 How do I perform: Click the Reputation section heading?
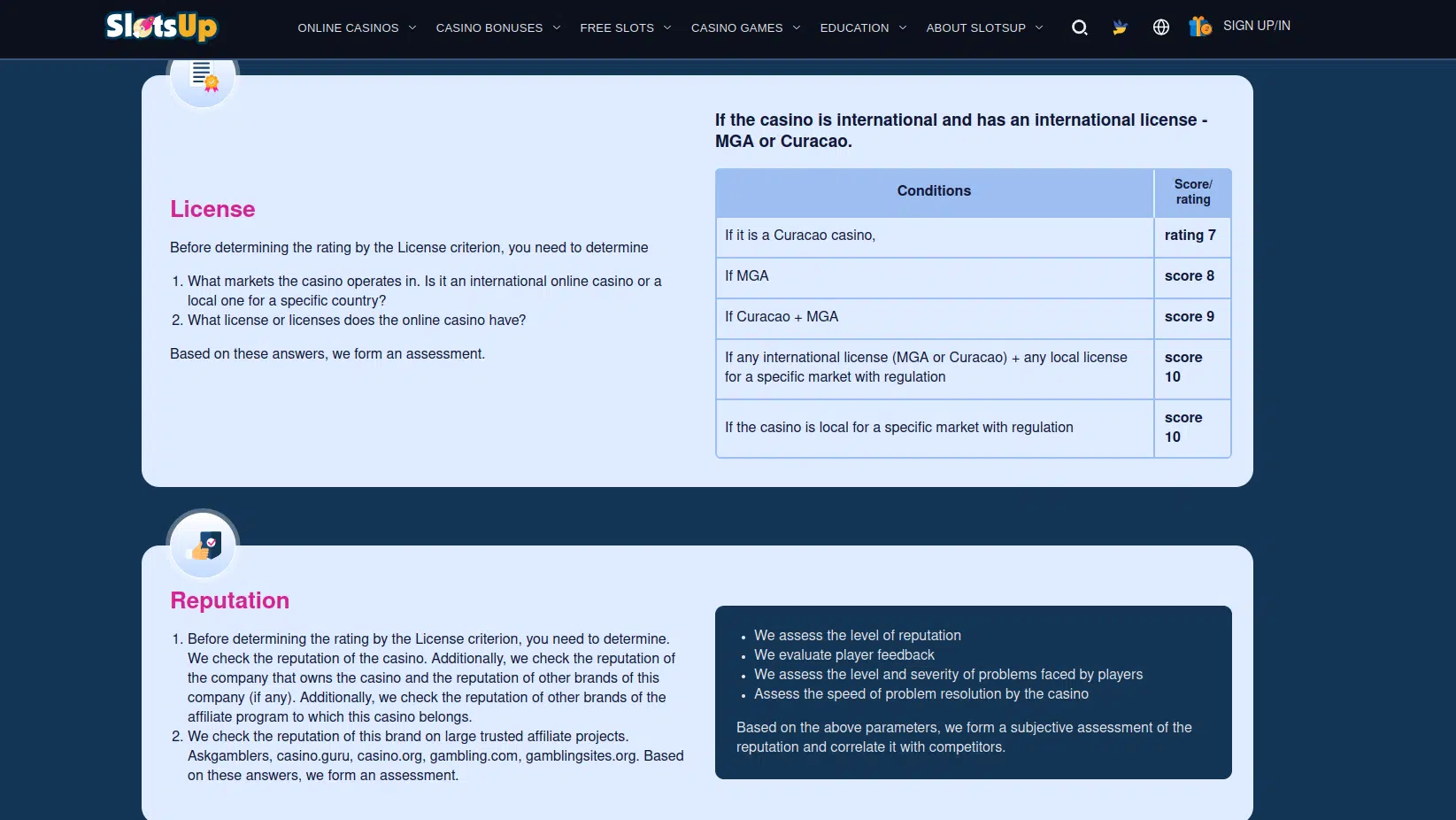click(229, 600)
